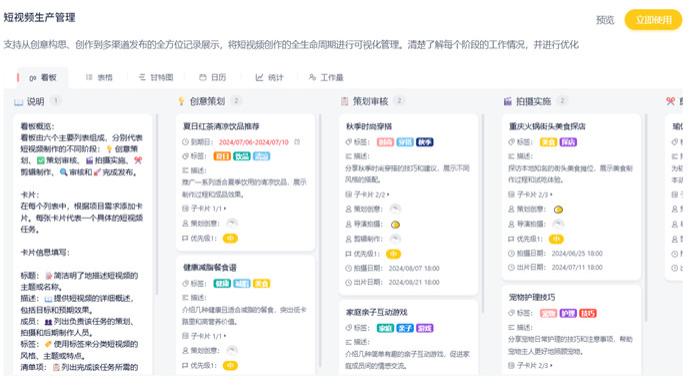Screen dimensions: 690x389
Task: Click the 说明 column vertical scrollbar
Action: pyautogui.click(x=157, y=205)
